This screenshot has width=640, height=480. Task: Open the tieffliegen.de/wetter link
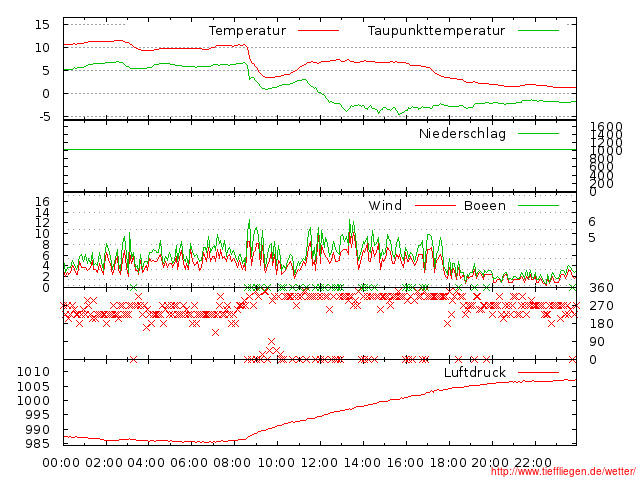point(563,472)
